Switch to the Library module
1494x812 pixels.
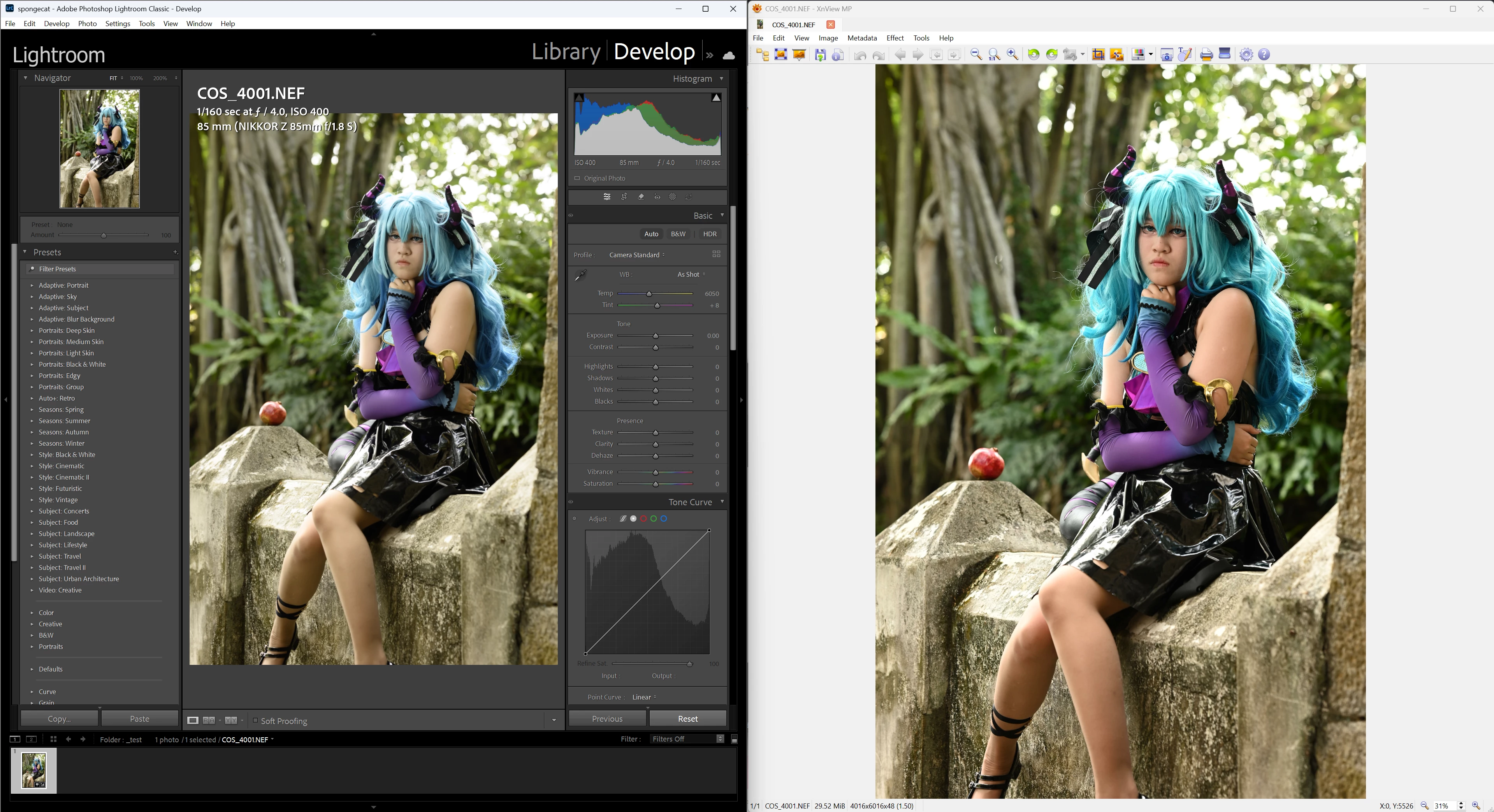point(566,52)
